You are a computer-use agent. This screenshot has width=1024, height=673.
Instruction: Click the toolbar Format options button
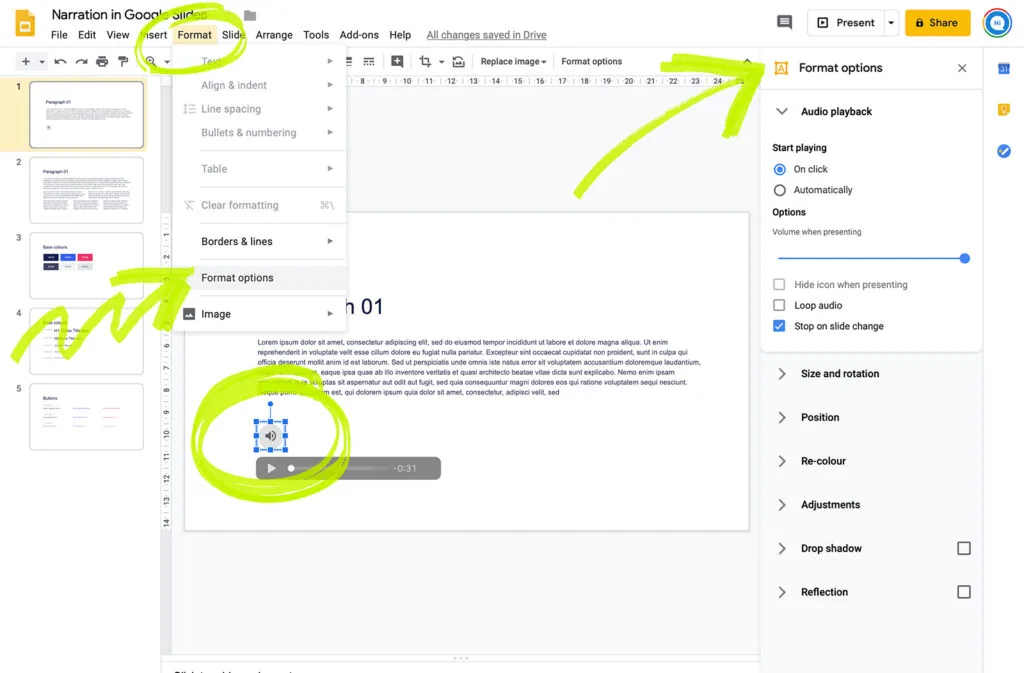591,61
